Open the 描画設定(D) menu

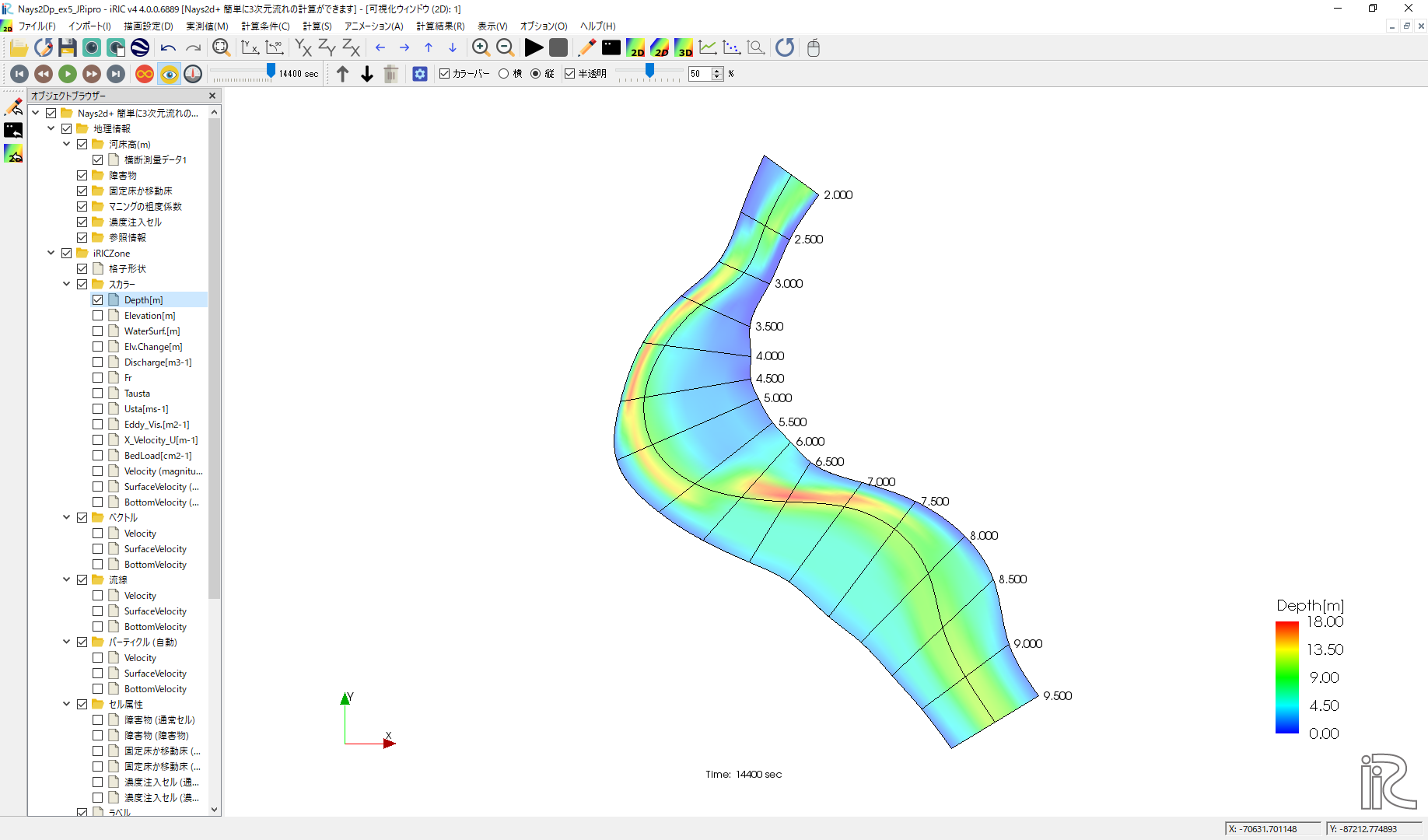click(149, 26)
